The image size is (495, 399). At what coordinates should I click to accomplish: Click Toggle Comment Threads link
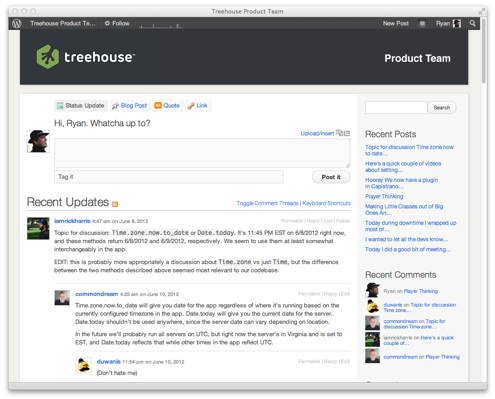coord(267,203)
